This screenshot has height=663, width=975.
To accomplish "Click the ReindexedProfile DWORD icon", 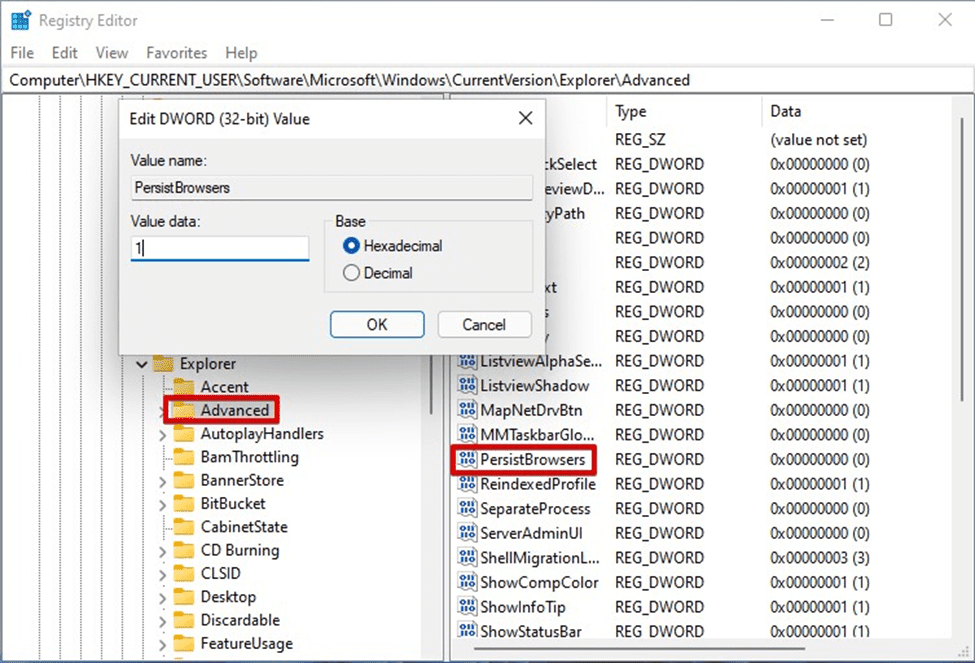I will [x=467, y=484].
